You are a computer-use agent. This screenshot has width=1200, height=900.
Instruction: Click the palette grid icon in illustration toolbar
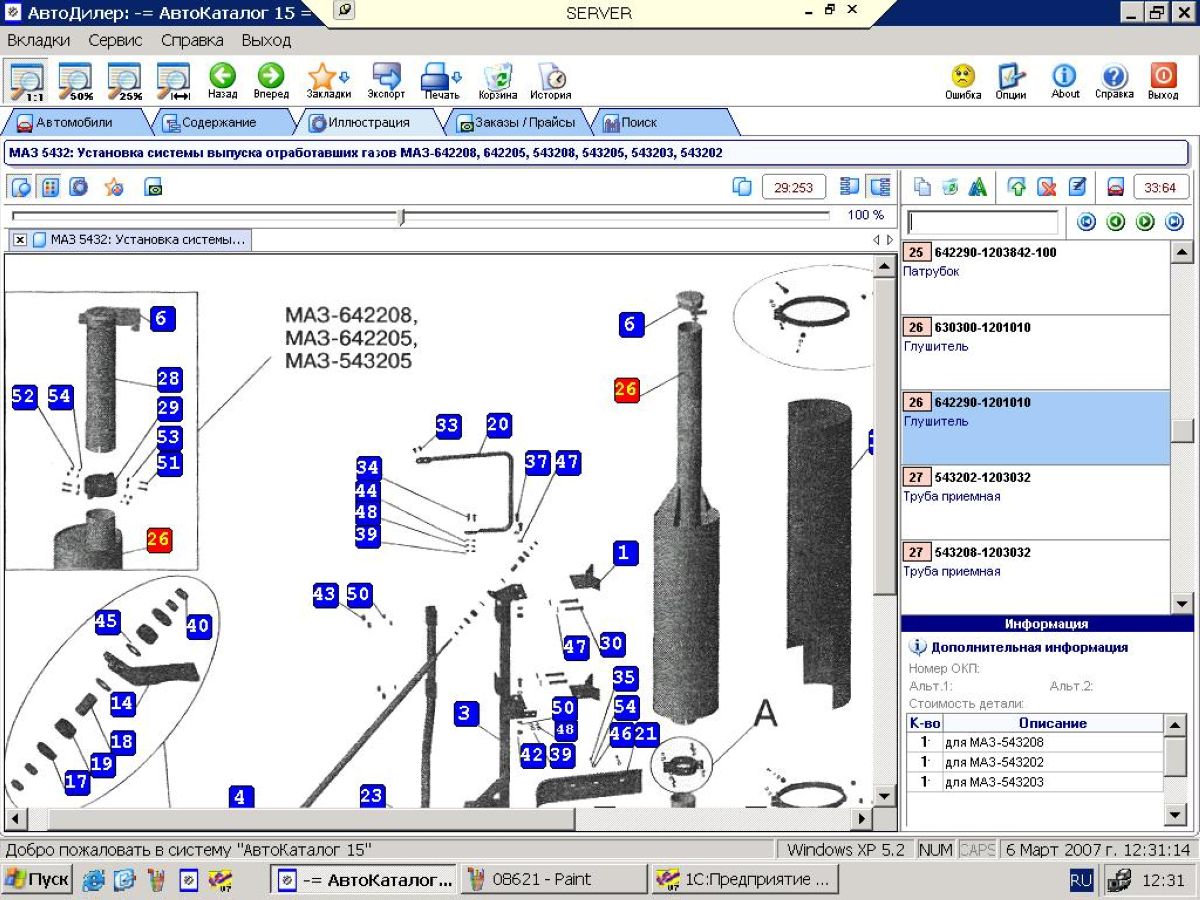(x=50, y=187)
